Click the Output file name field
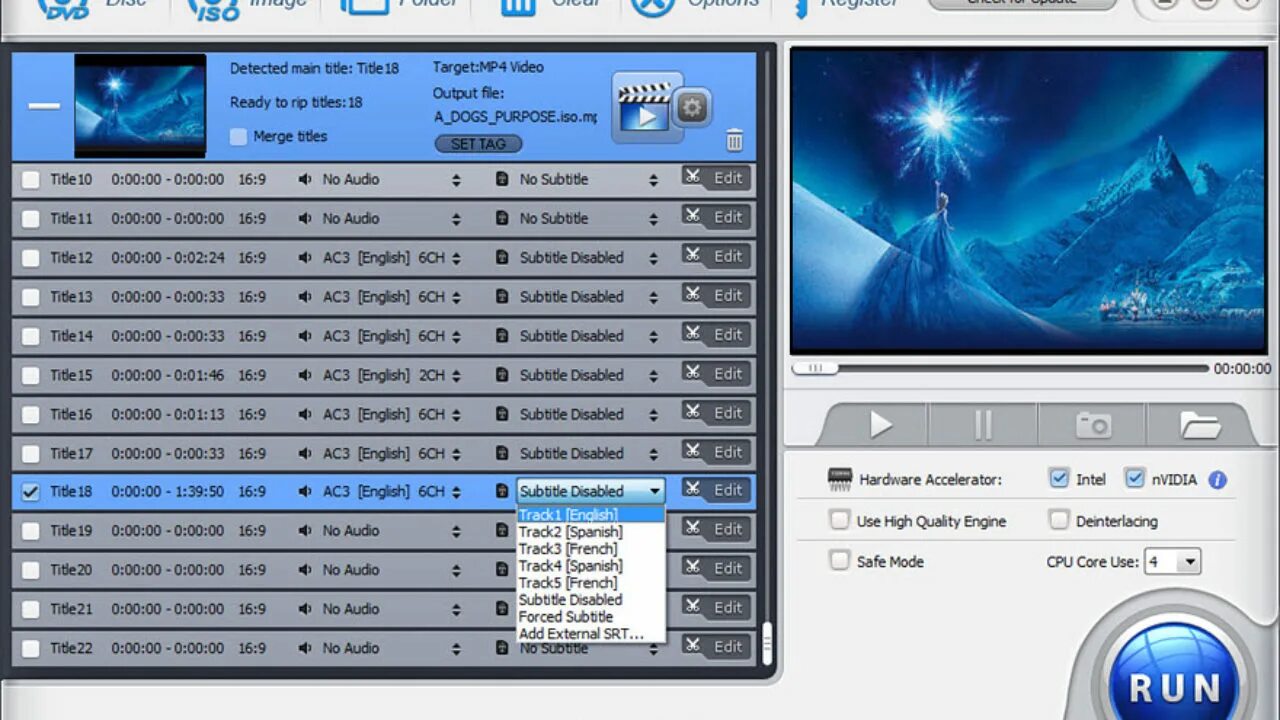This screenshot has width=1280, height=720. (515, 116)
